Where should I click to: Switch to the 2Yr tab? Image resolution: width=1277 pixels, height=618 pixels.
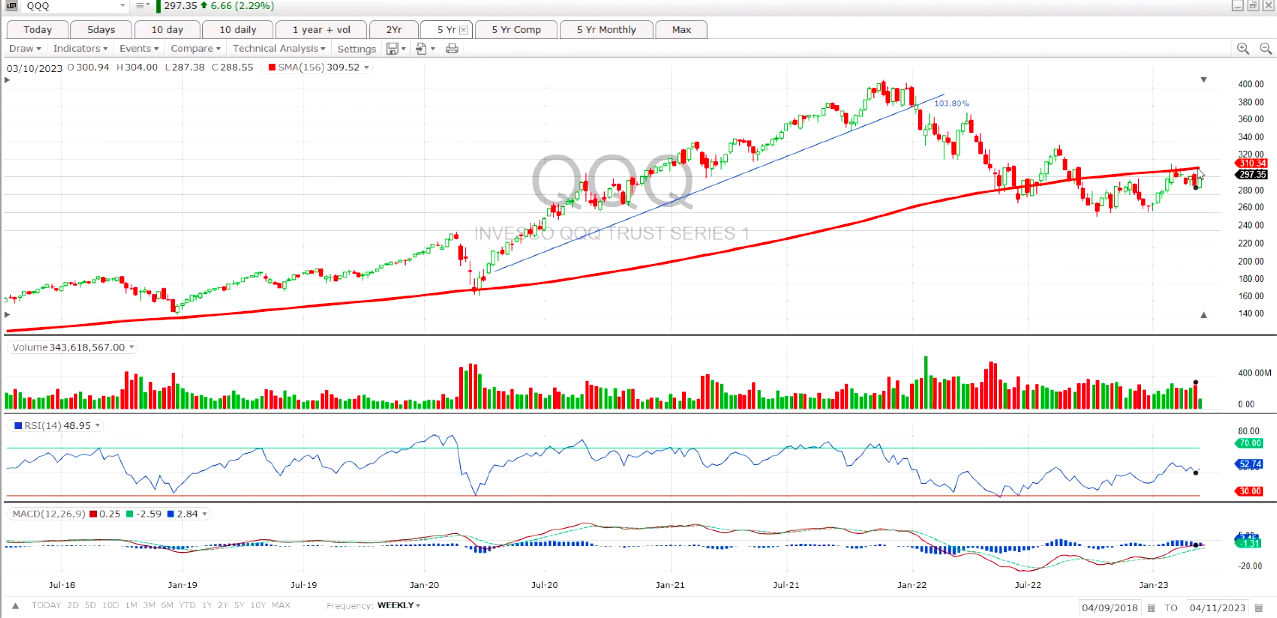(393, 29)
